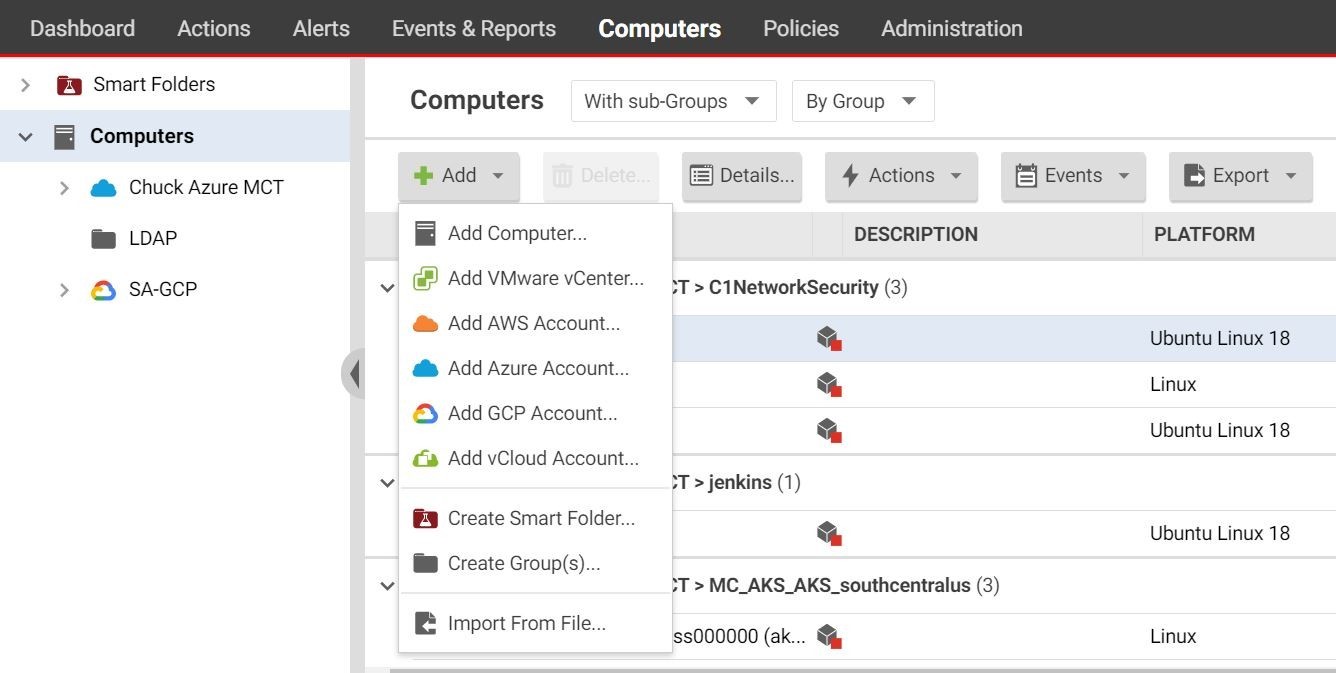This screenshot has height=673, width=1336.
Task: Open the With sub-Groups dropdown
Action: pos(673,101)
